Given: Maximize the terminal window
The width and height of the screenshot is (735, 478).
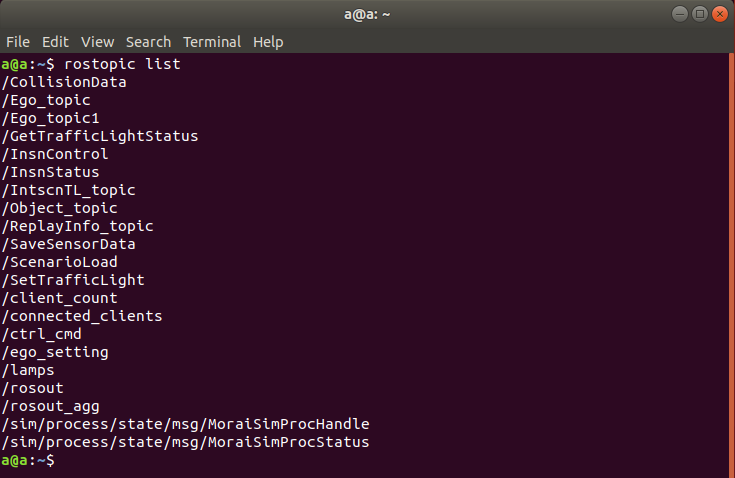Looking at the screenshot, I should click(x=700, y=14).
